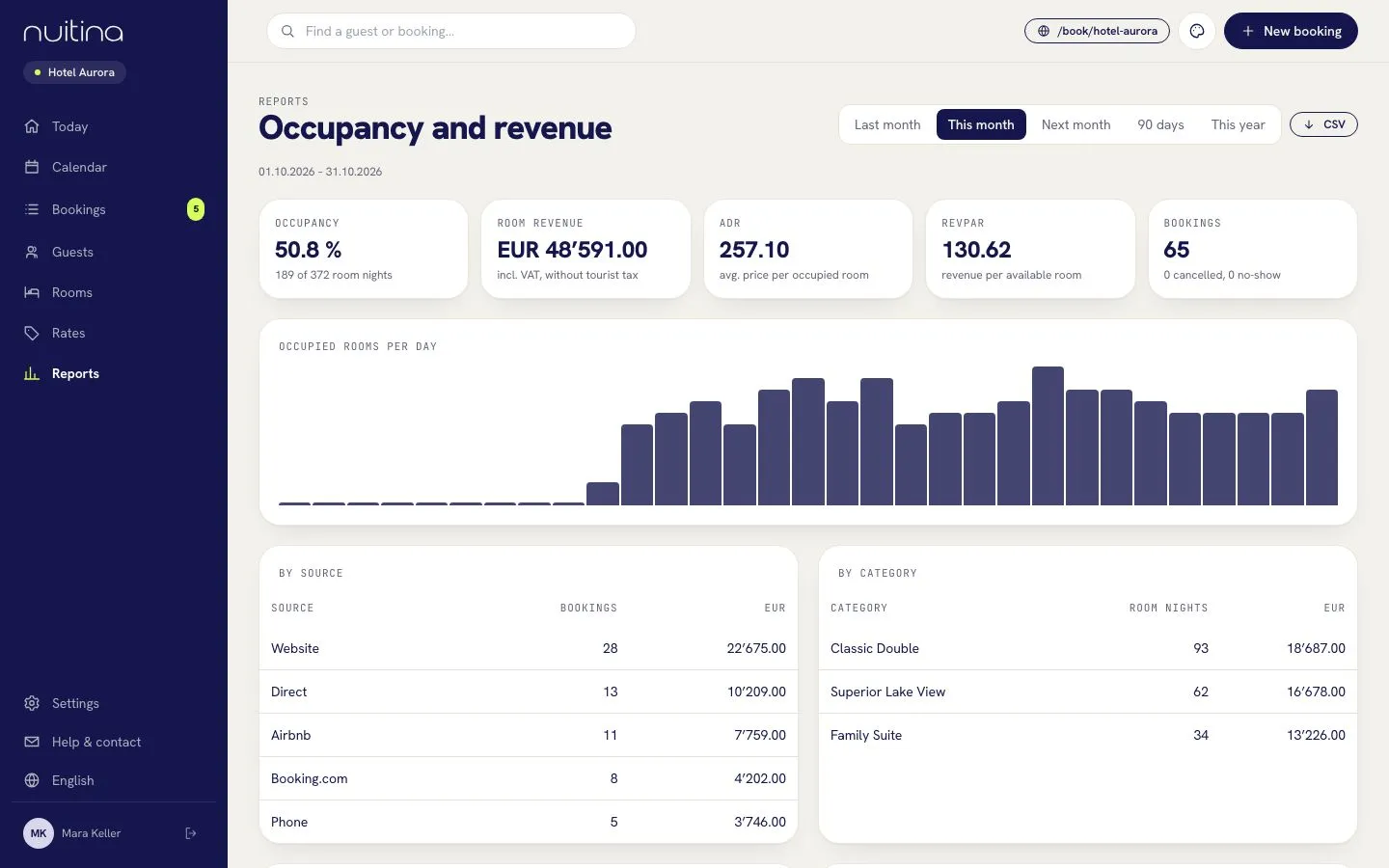Create a New booking

1291,31
